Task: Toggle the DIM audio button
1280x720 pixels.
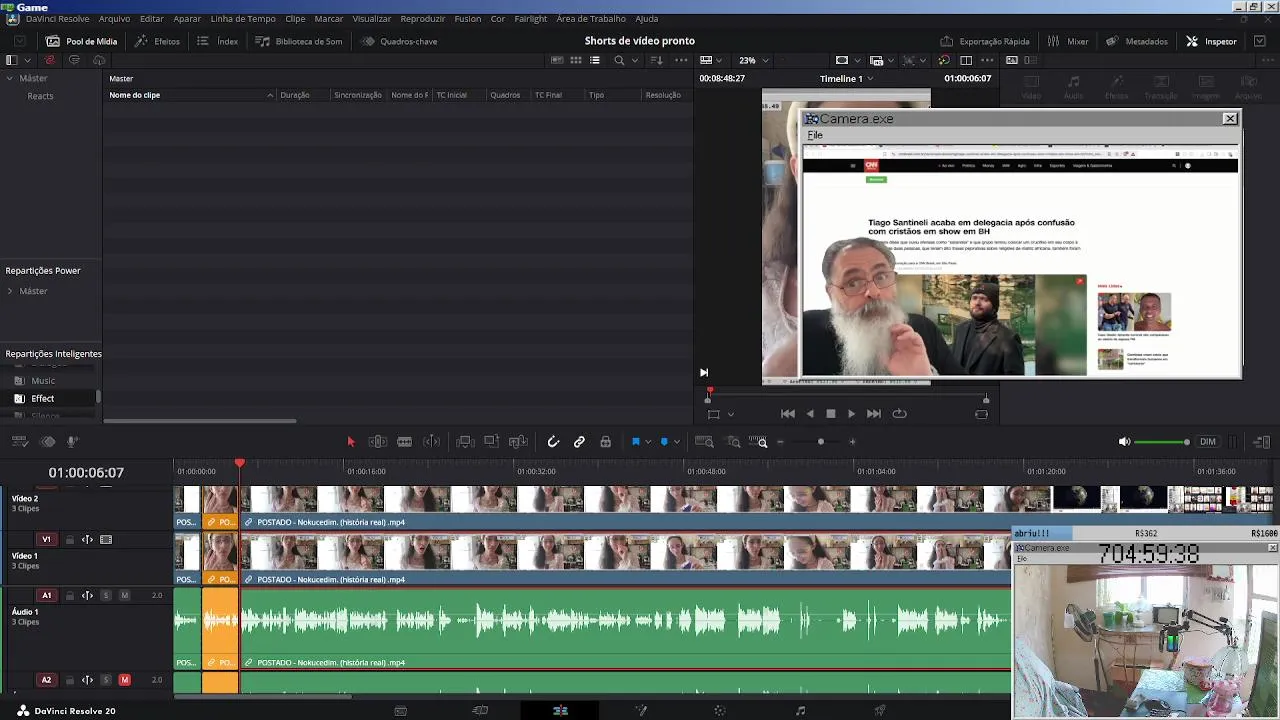Action: 1208,442
